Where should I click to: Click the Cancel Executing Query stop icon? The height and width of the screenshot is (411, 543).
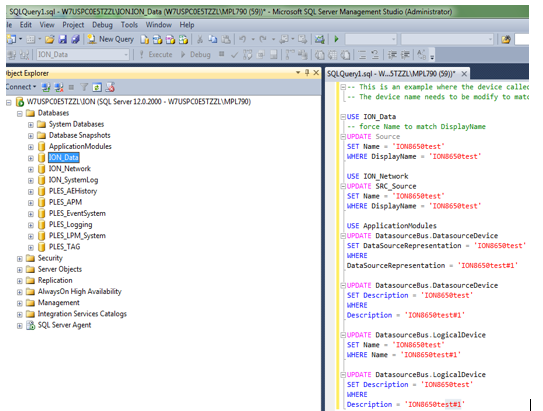pos(222,54)
